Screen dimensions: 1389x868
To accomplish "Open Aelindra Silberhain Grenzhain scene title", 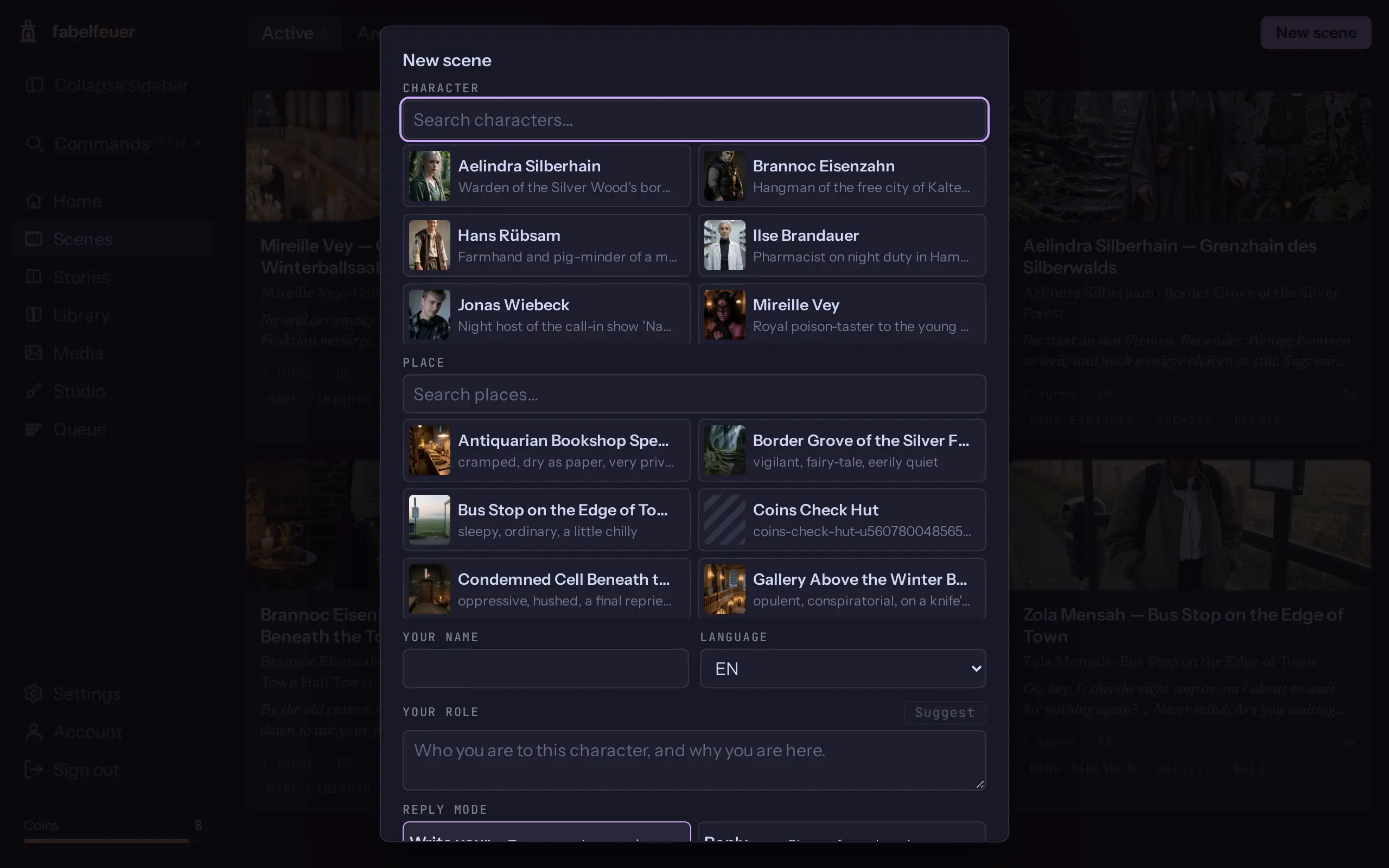I will [x=1169, y=256].
